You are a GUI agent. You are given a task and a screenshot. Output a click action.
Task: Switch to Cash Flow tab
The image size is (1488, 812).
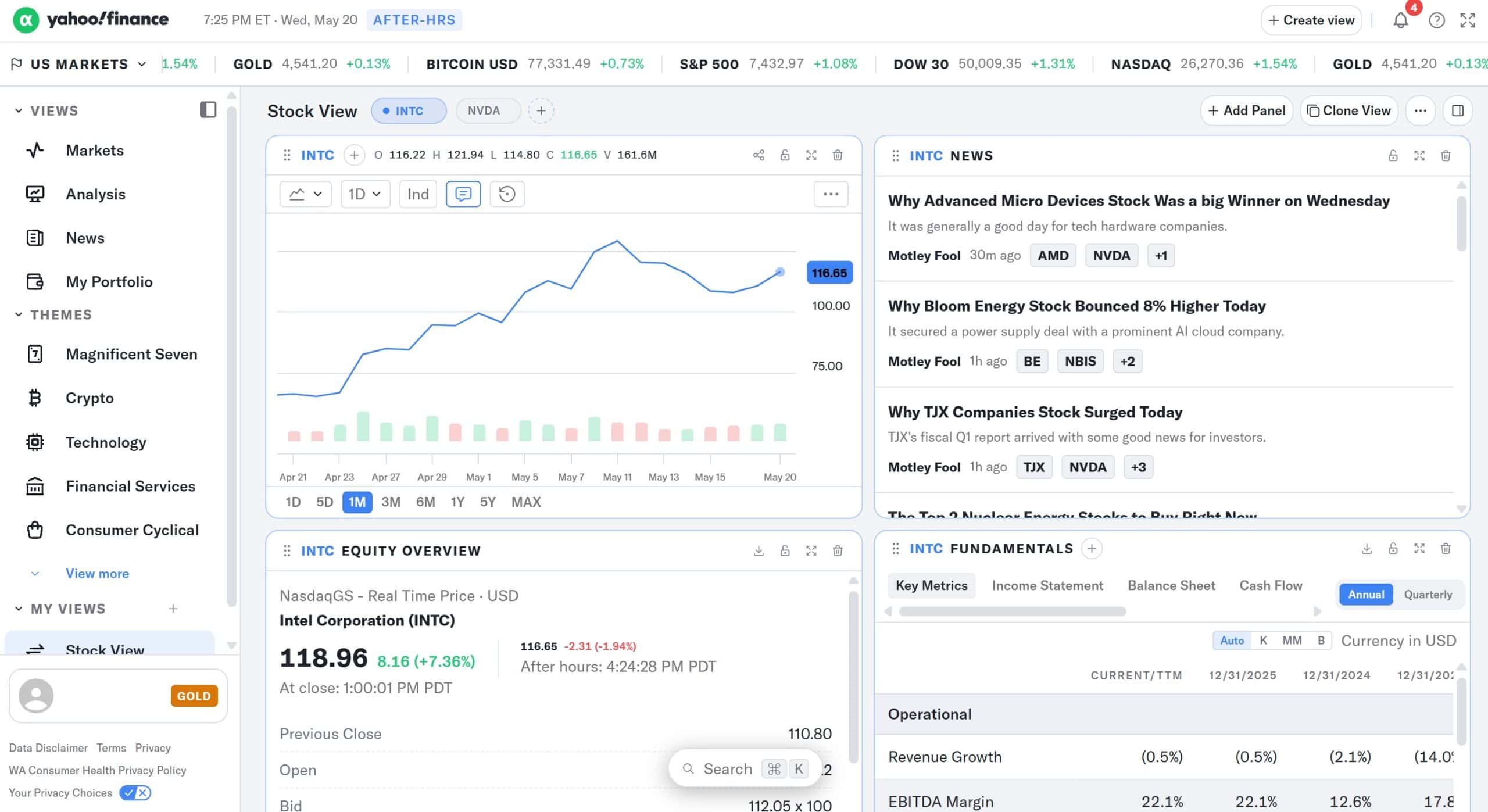(1270, 586)
